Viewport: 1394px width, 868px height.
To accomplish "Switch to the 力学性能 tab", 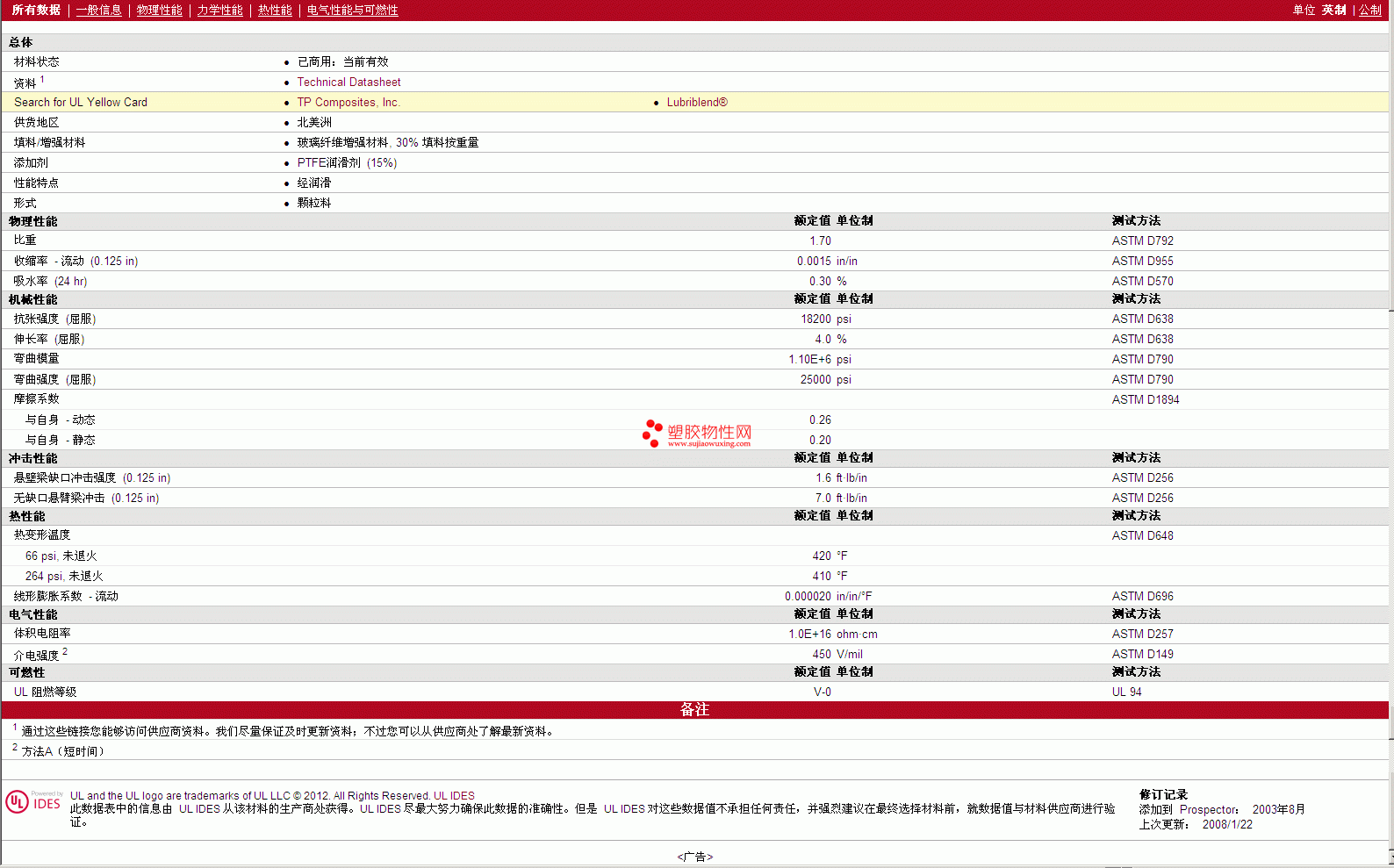I will point(220,10).
